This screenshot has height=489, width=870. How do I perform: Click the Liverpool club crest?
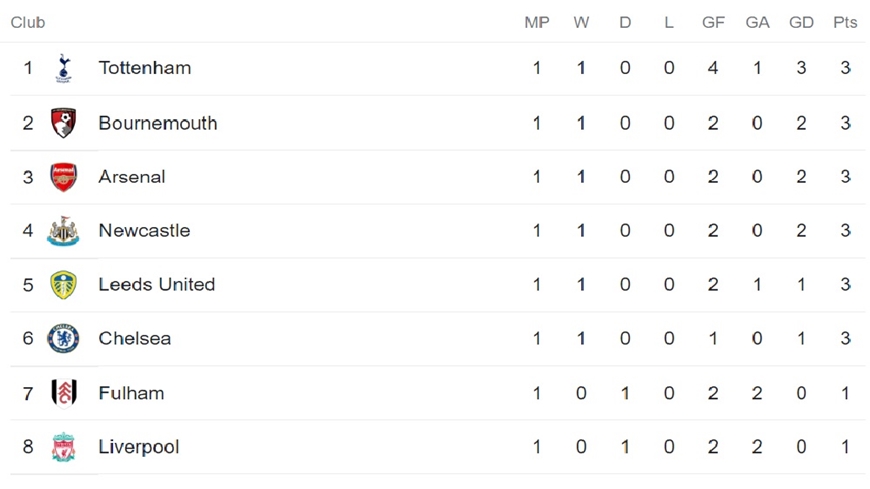(63, 447)
